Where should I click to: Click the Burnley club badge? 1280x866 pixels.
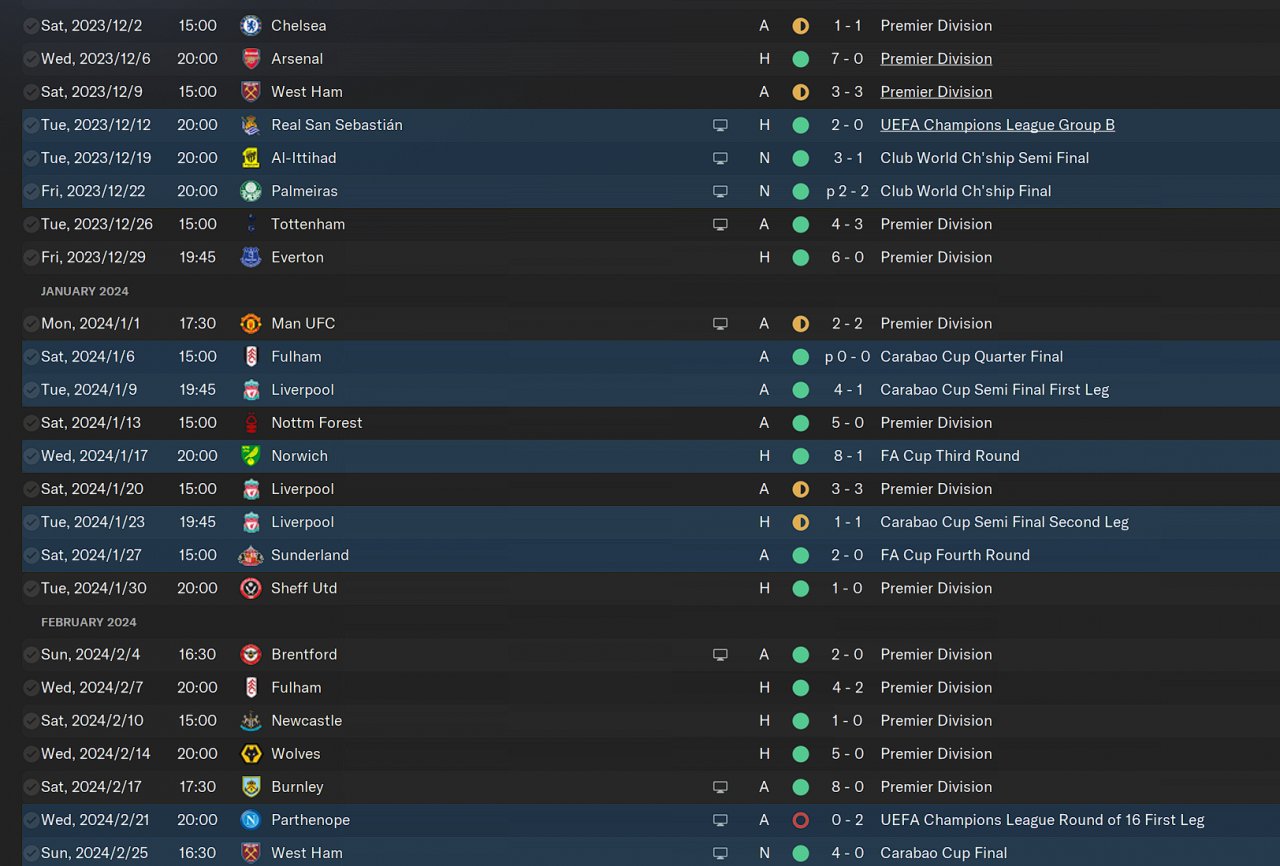coord(251,787)
